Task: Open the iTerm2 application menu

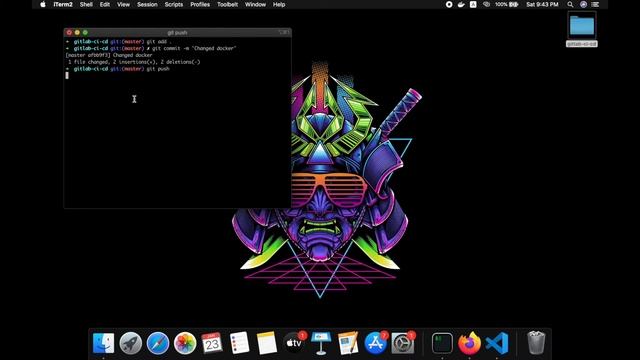Action: pyautogui.click(x=63, y=4)
